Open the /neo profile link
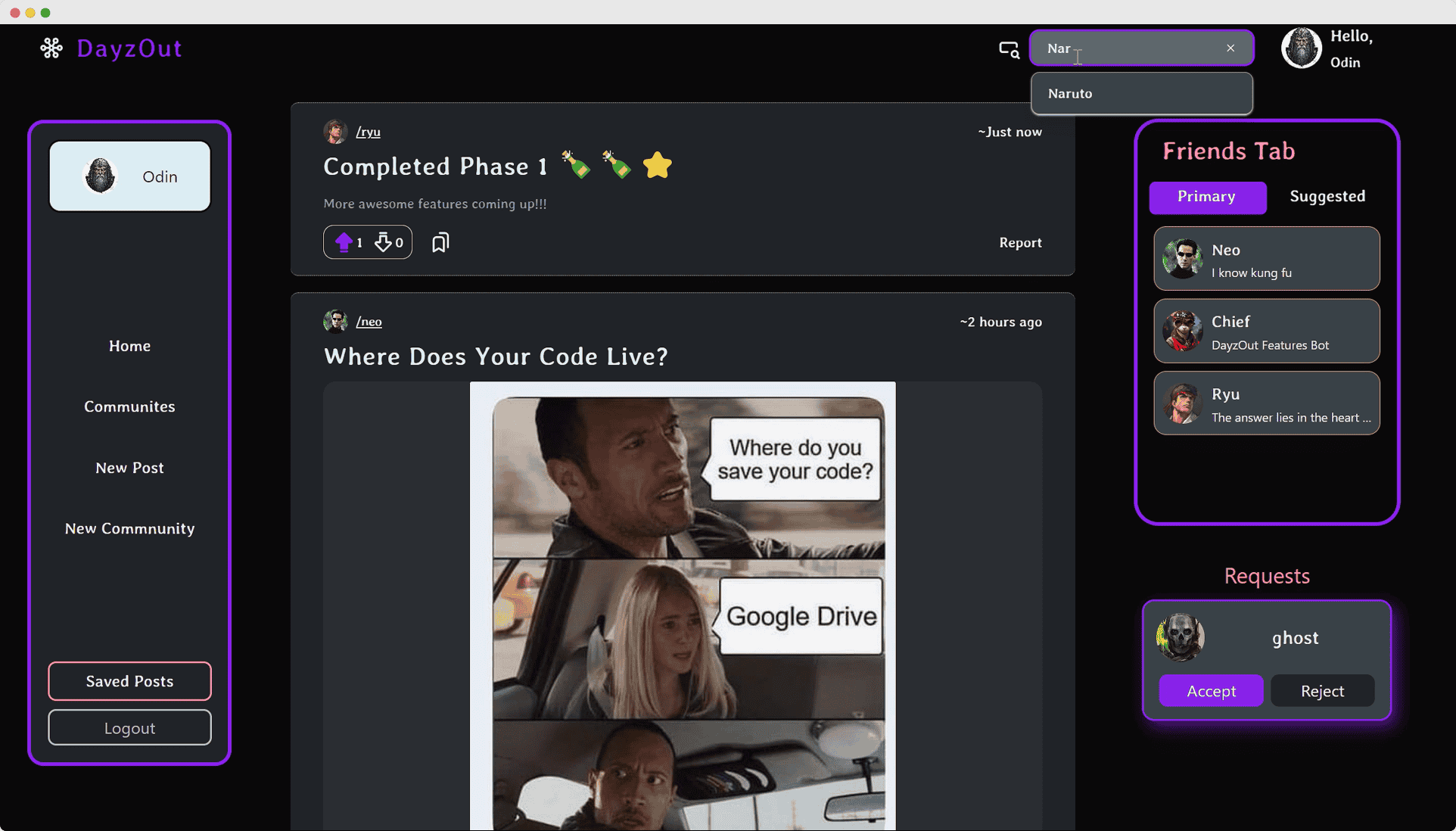Image resolution: width=1456 pixels, height=831 pixels. [369, 322]
